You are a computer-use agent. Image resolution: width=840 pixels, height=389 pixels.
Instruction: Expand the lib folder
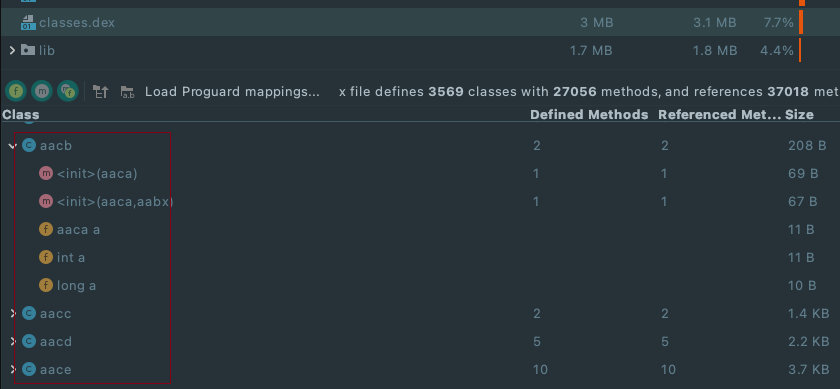[x=12, y=50]
